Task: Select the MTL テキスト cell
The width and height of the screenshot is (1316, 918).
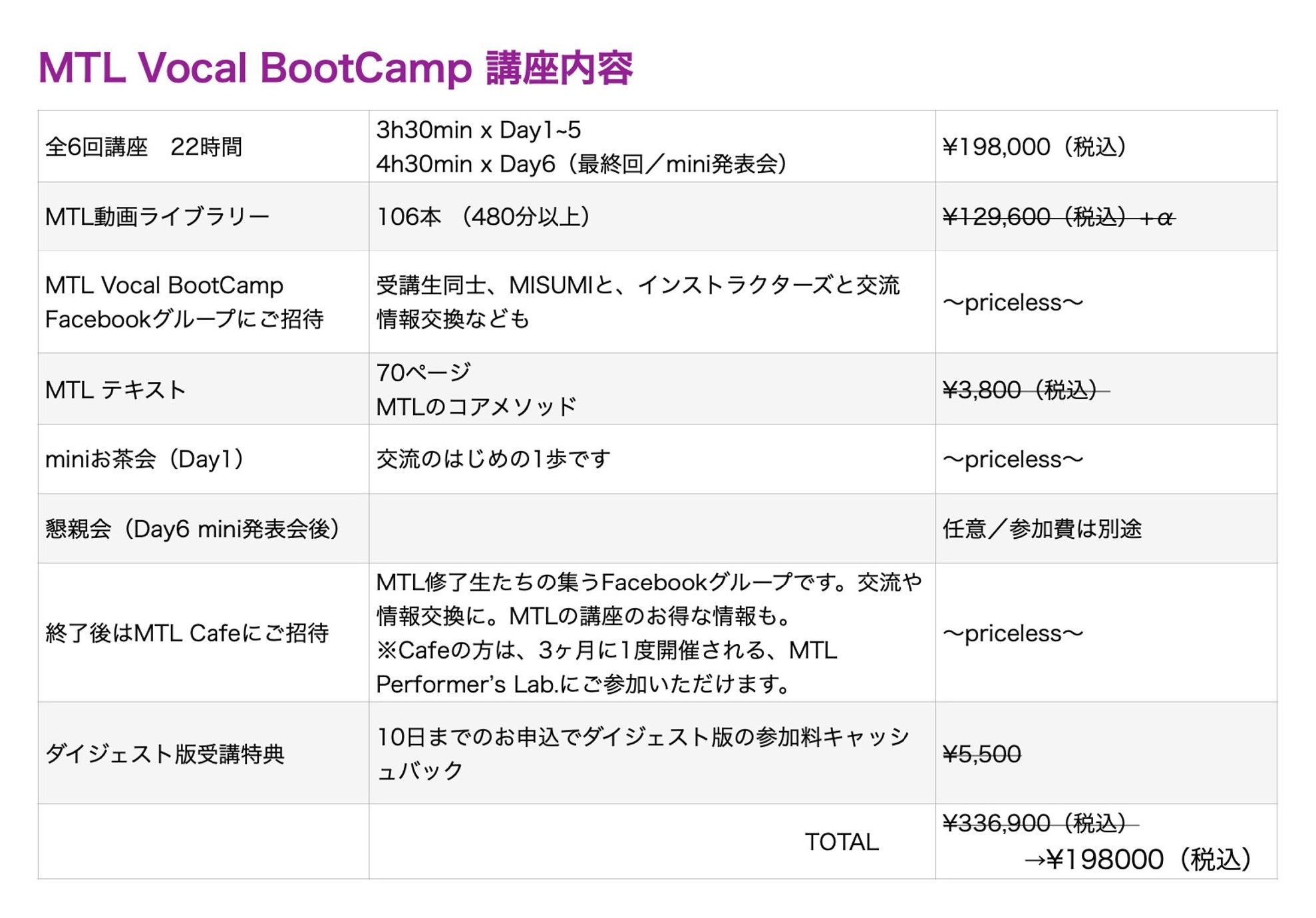Action: [x=115, y=390]
